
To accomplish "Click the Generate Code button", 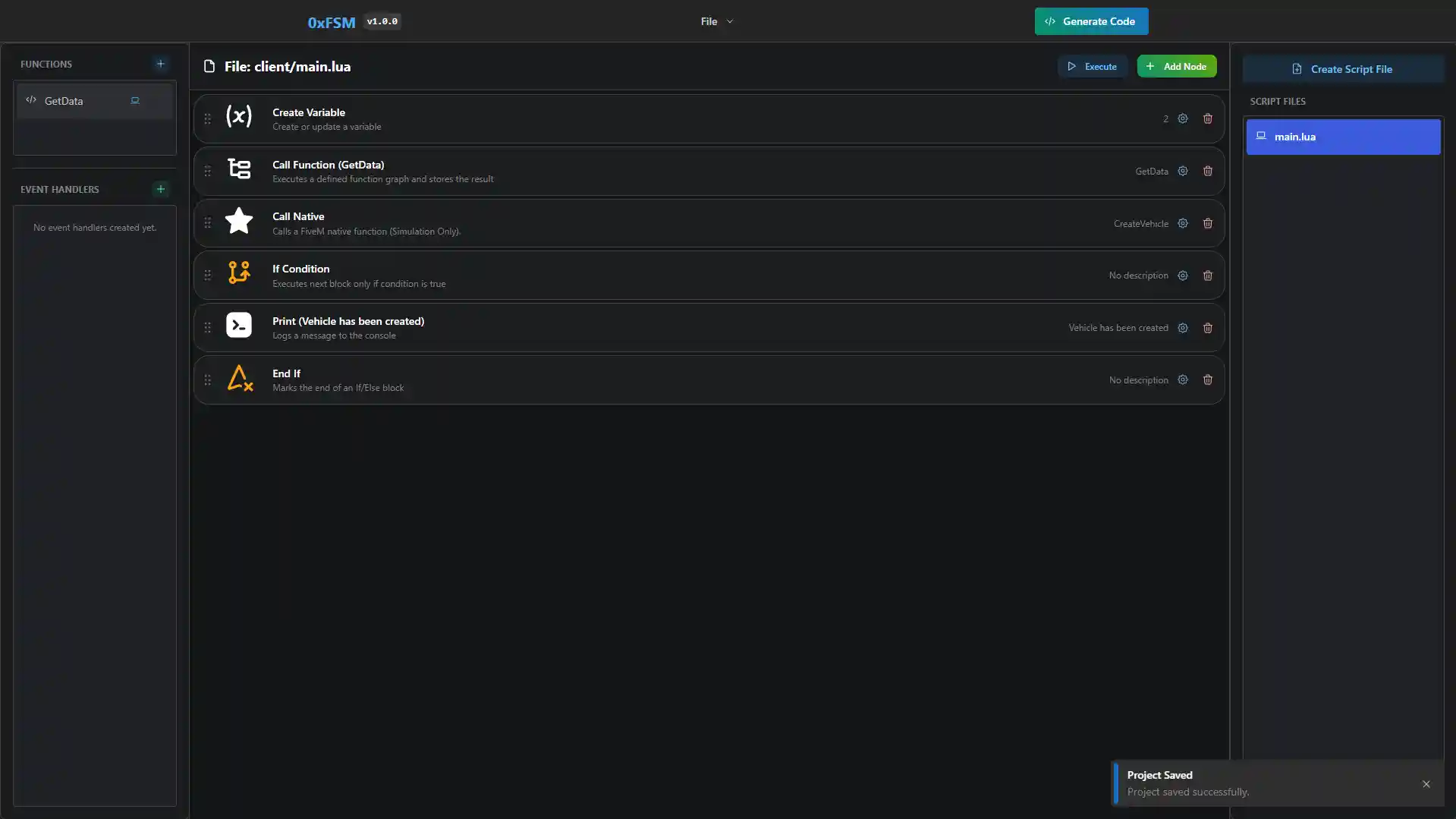I will tap(1091, 21).
